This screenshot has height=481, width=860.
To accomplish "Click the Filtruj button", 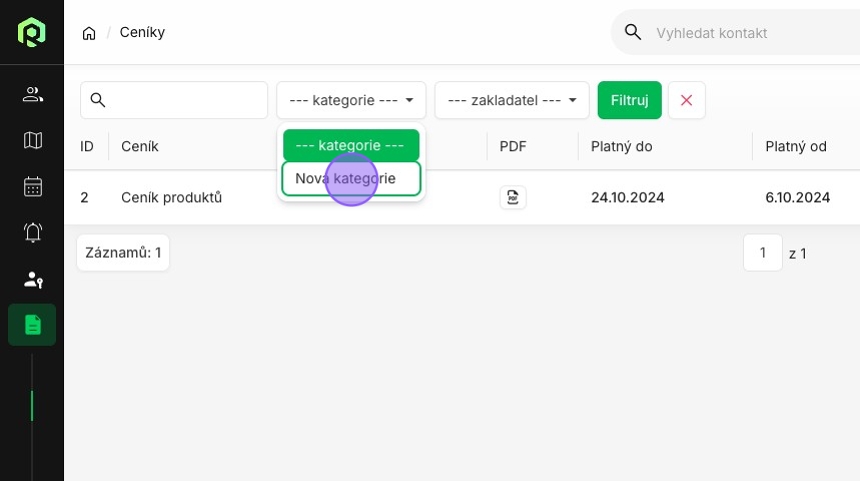I will click(630, 100).
